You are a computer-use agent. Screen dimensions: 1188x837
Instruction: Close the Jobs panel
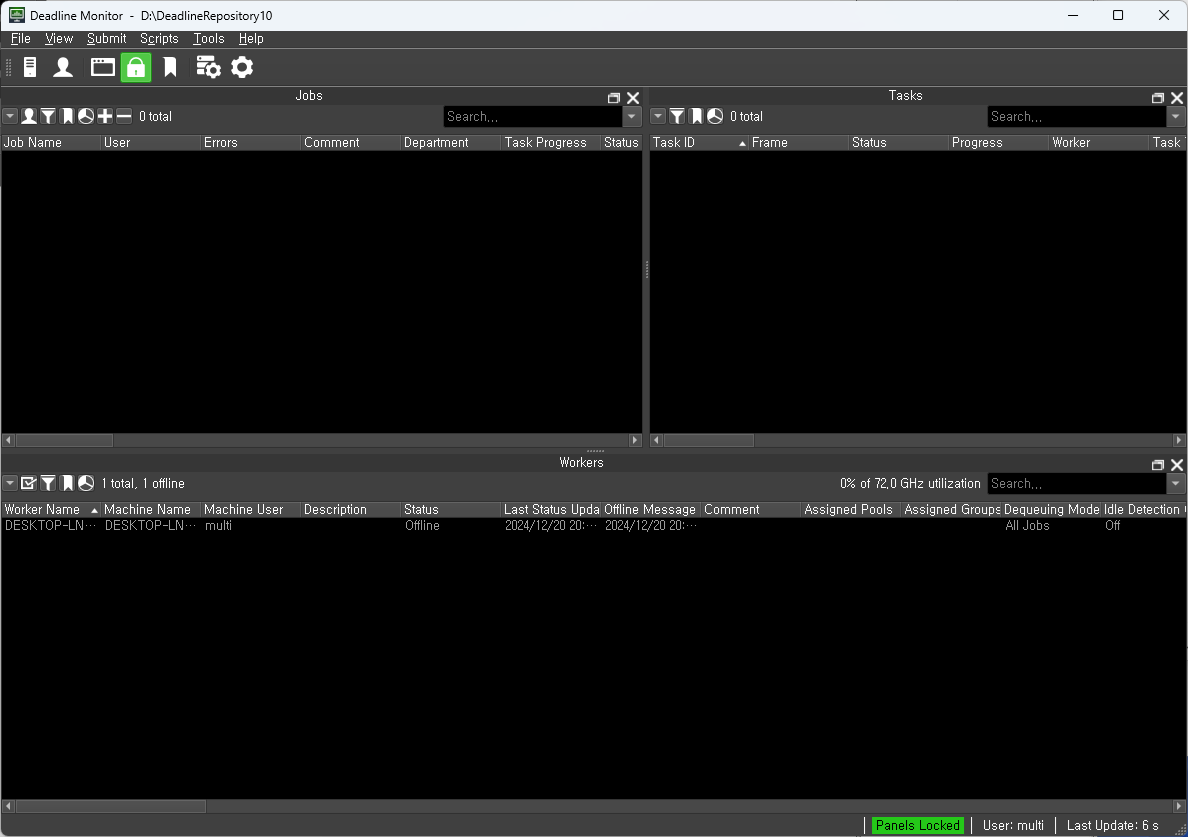tap(633, 98)
